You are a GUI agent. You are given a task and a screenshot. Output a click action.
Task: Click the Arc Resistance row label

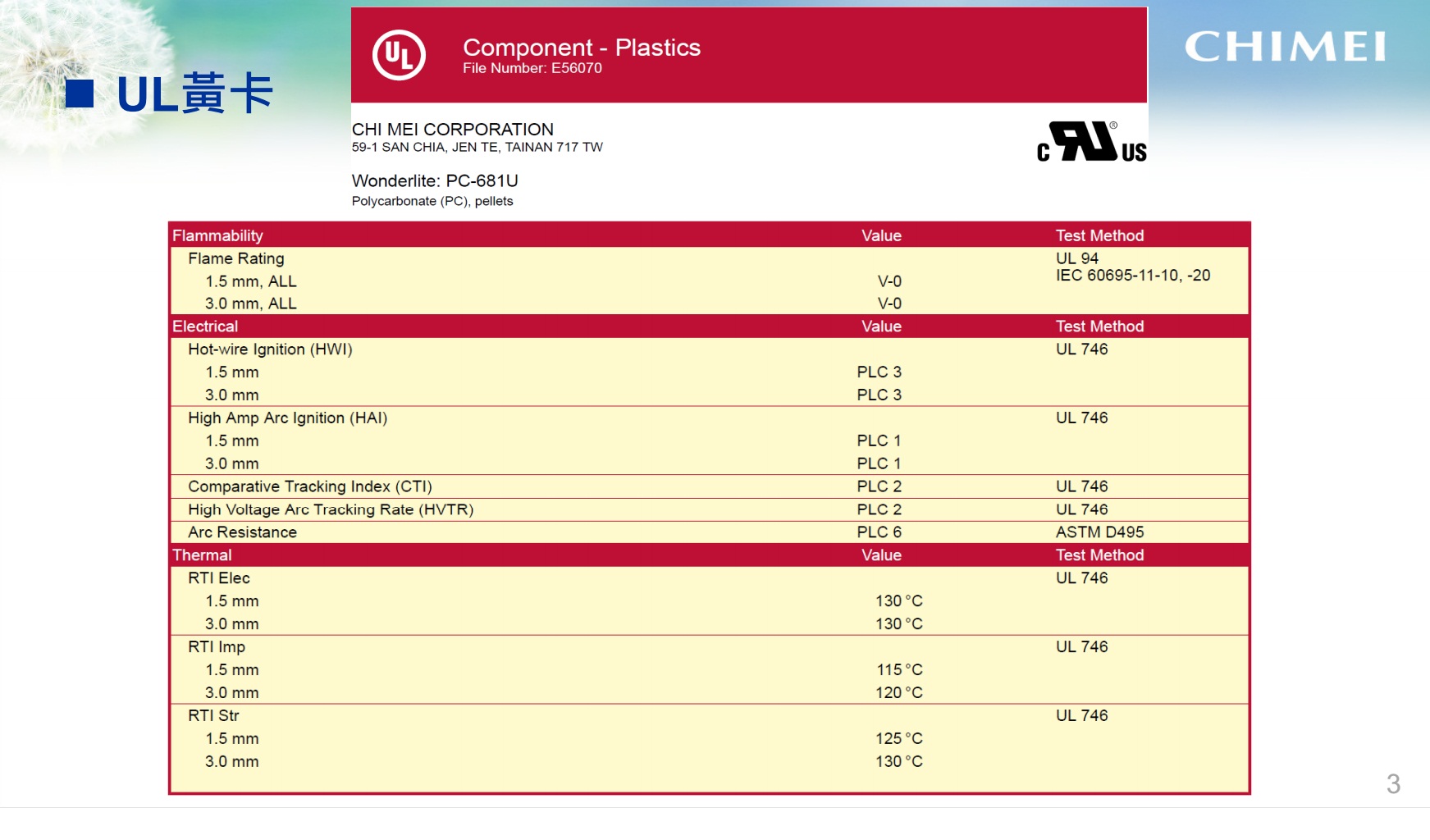tap(243, 532)
